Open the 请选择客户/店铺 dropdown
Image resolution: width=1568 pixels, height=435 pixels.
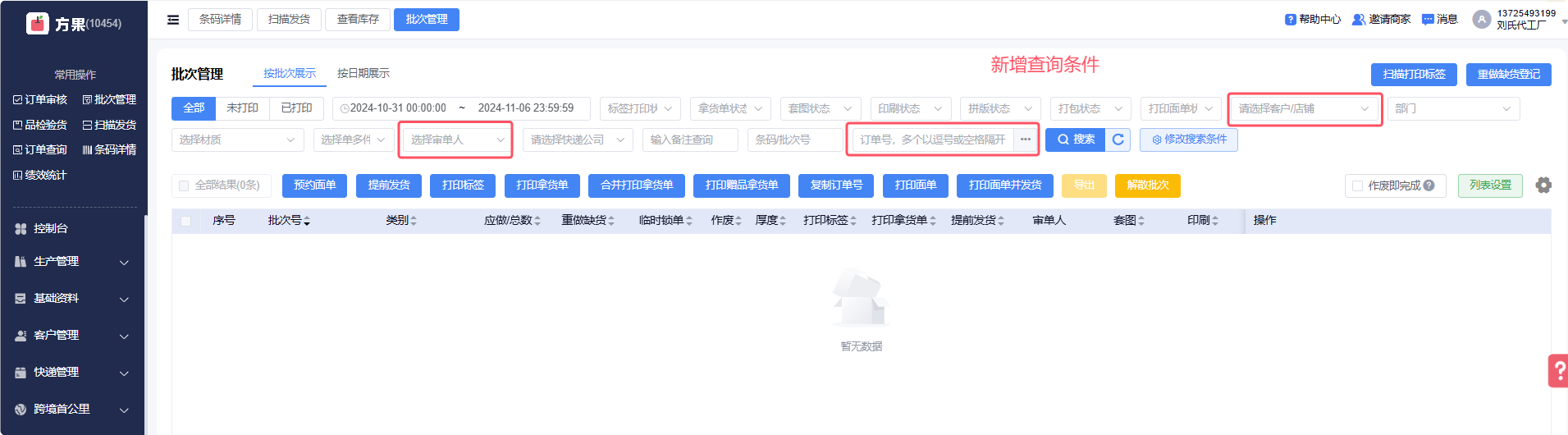pyautogui.click(x=1304, y=108)
